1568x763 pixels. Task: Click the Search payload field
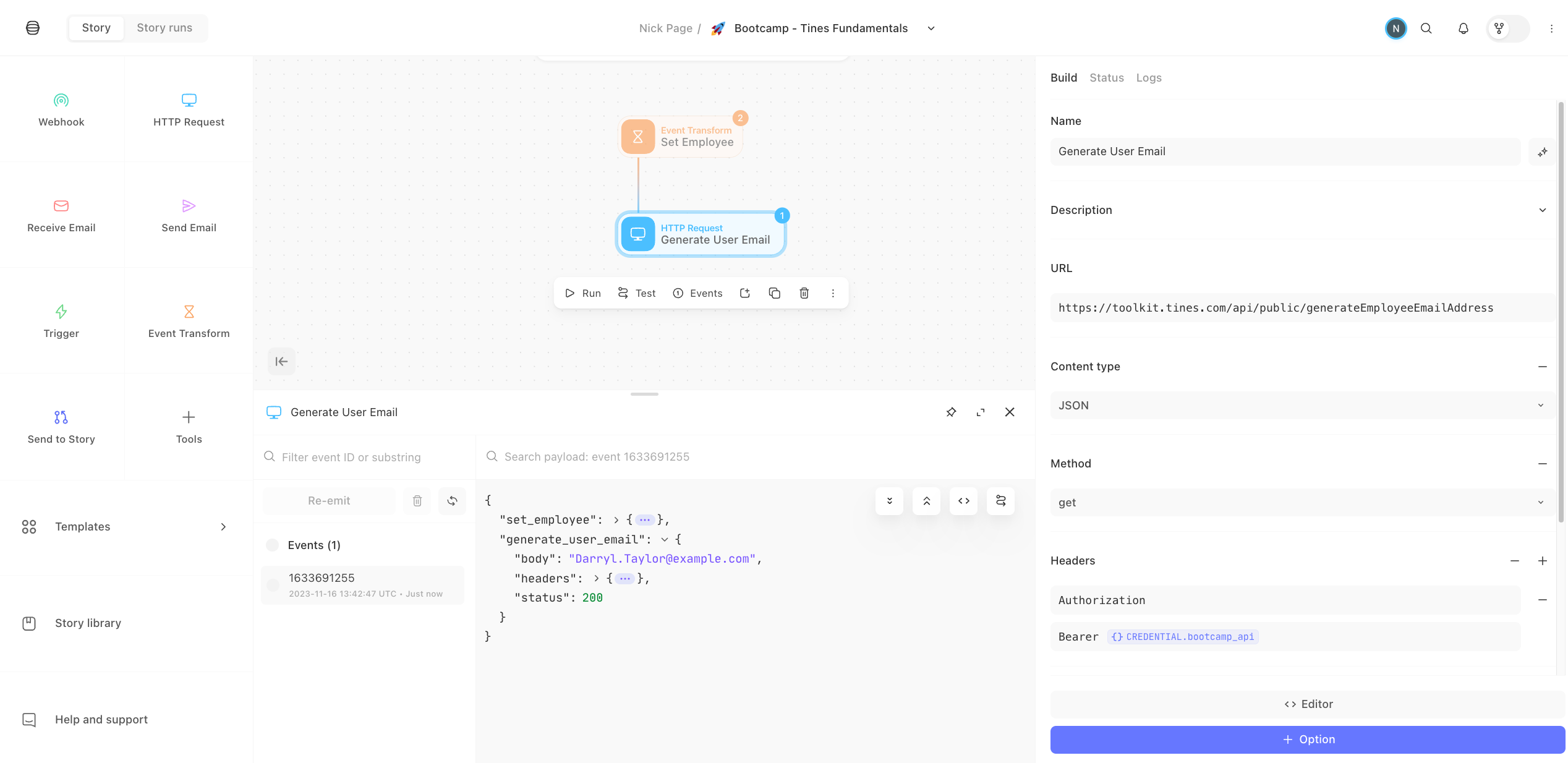(754, 457)
